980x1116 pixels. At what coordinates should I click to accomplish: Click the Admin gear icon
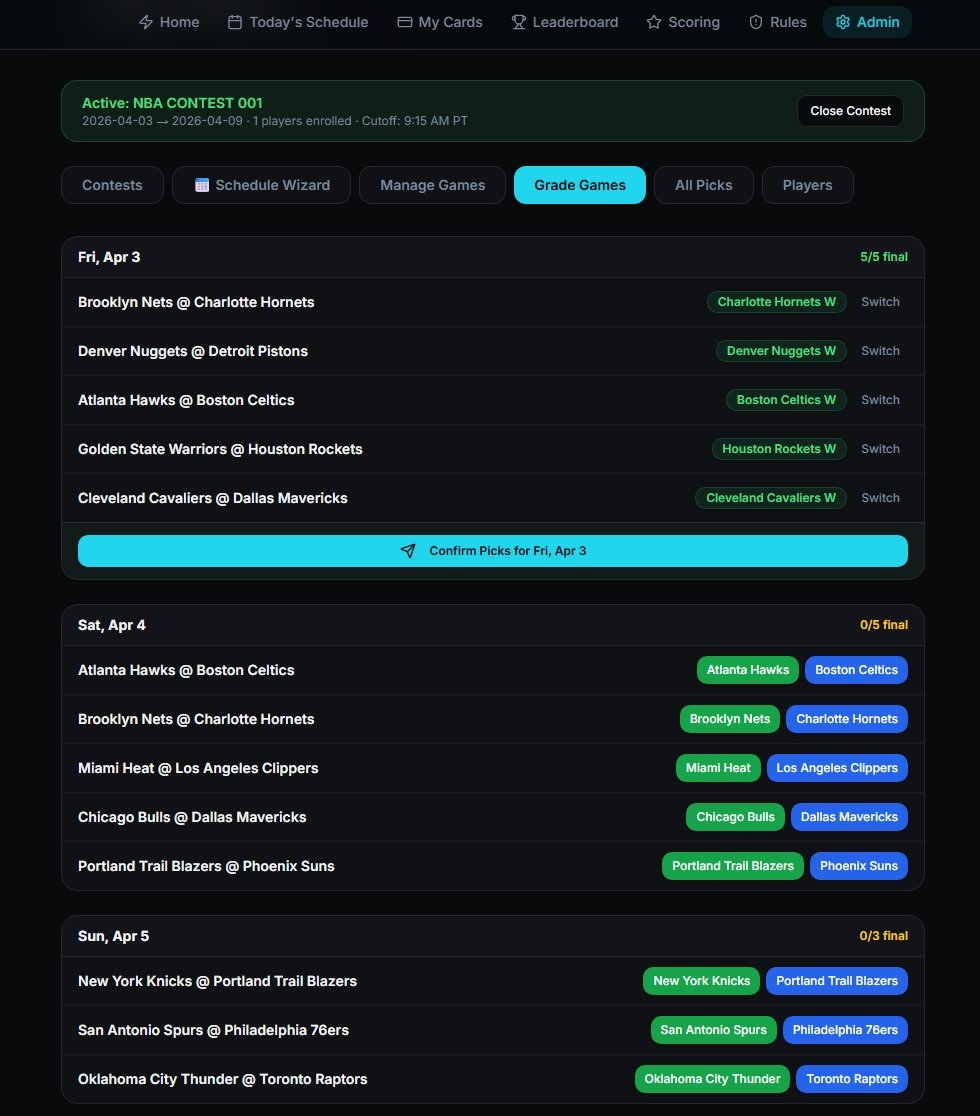tap(843, 22)
